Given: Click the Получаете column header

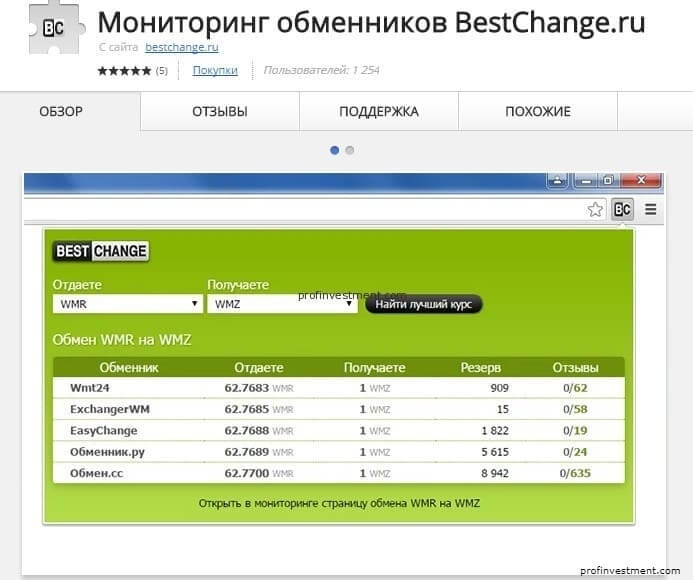Looking at the screenshot, I should (x=374, y=367).
